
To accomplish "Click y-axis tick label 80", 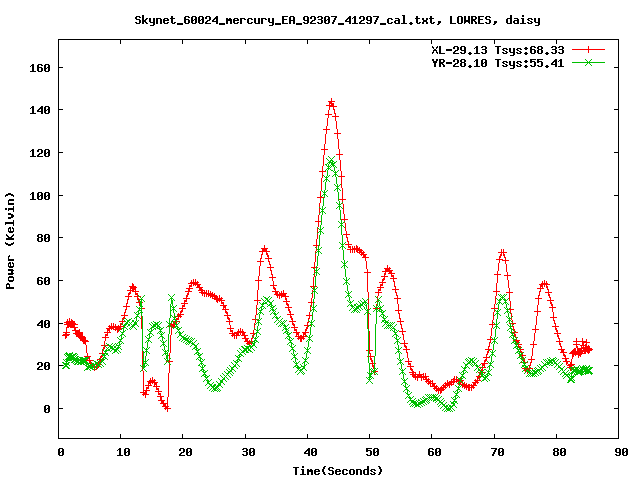I will (43, 238).
